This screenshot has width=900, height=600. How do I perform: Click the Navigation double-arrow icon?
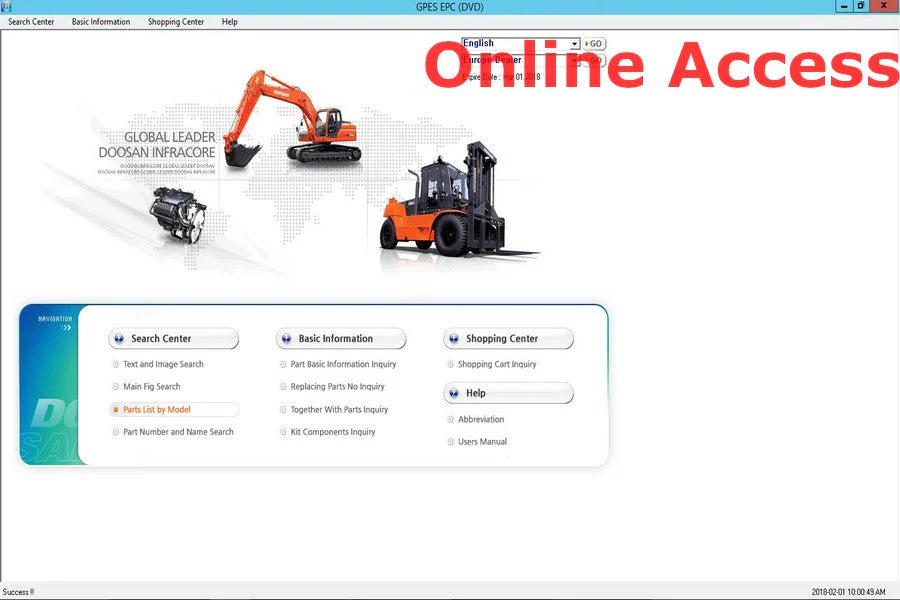click(x=66, y=327)
